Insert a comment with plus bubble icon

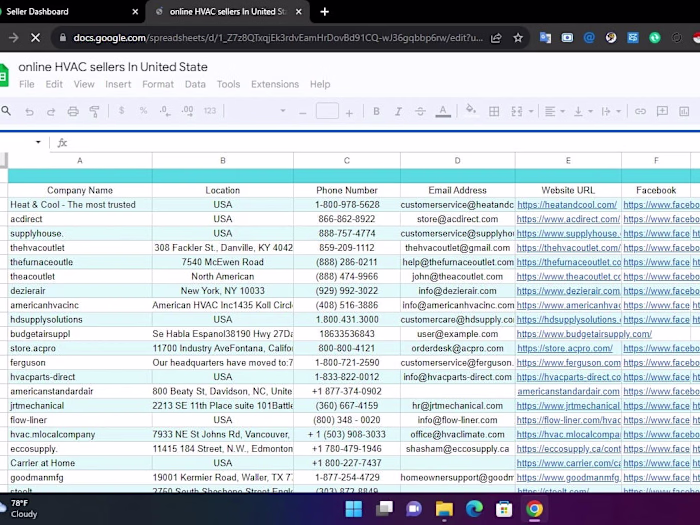662,111
